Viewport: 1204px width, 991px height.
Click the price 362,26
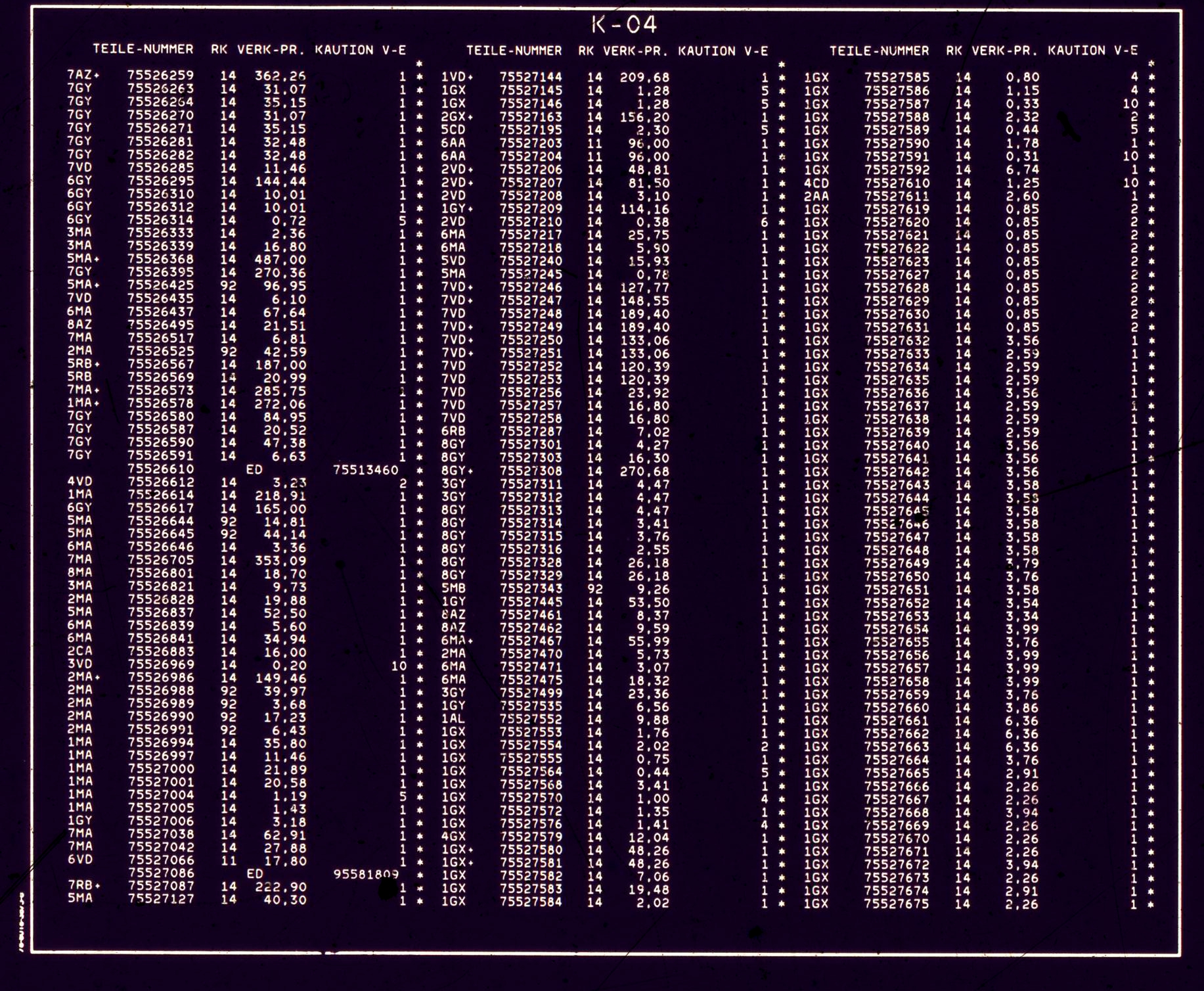[280, 76]
